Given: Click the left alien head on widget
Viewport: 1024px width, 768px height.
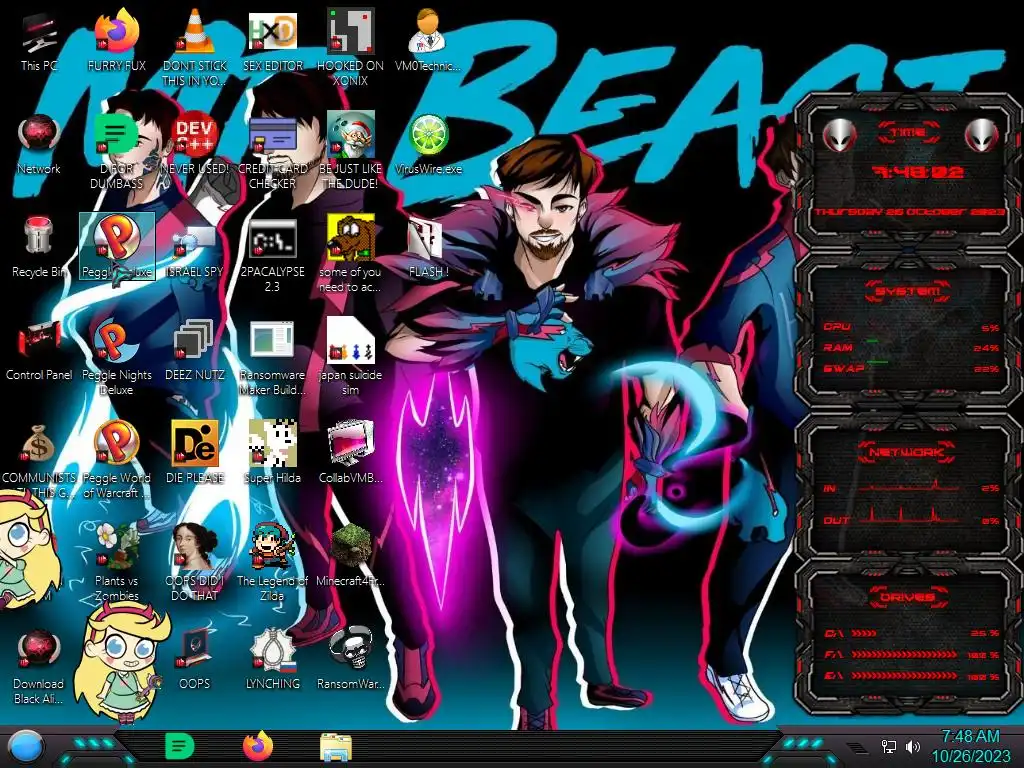Looking at the screenshot, I should pyautogui.click(x=839, y=135).
